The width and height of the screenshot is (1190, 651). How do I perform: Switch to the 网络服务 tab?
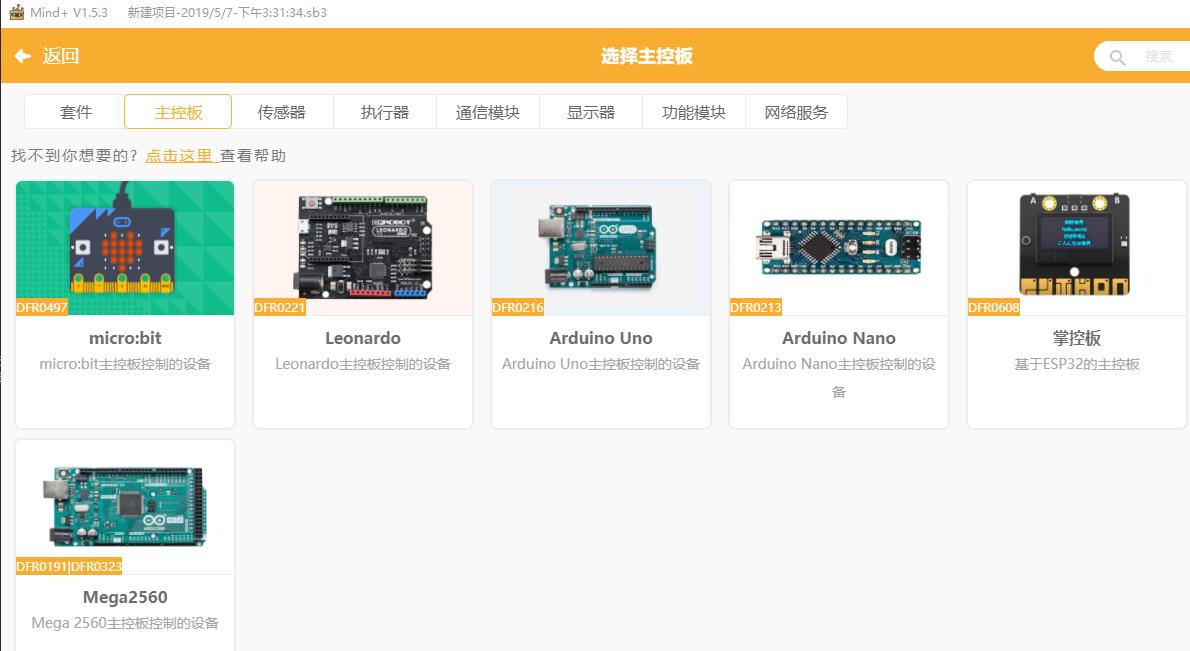(796, 112)
